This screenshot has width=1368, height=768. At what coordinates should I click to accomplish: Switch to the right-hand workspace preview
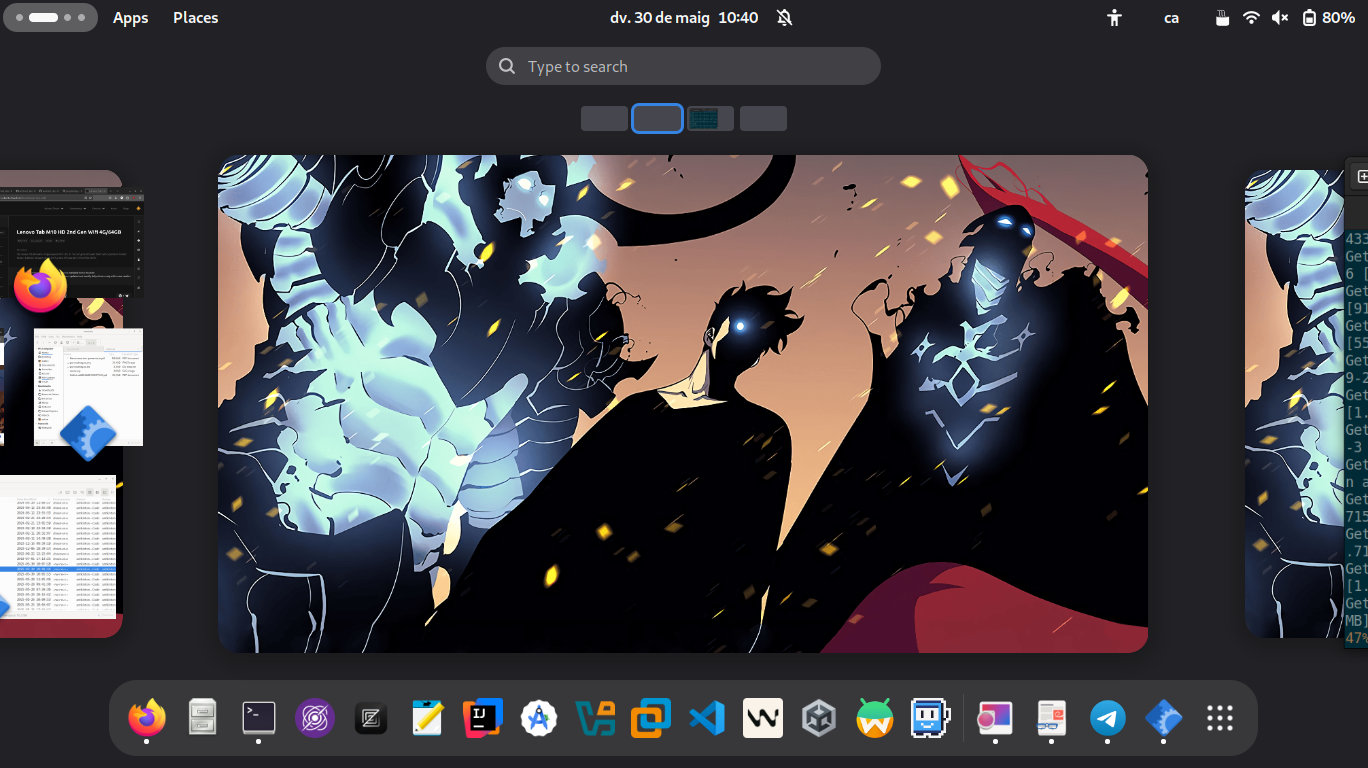tap(1306, 404)
